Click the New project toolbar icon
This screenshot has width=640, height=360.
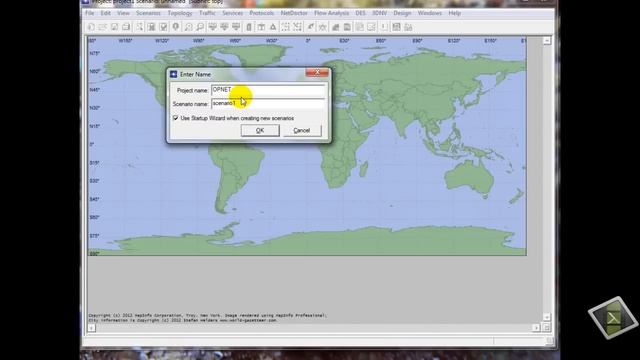pos(91,27)
